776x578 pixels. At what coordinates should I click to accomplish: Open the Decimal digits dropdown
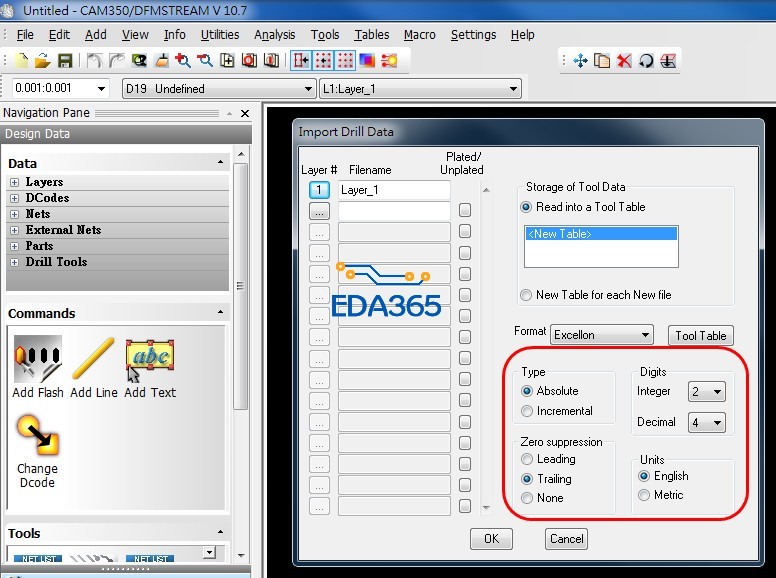coord(707,423)
